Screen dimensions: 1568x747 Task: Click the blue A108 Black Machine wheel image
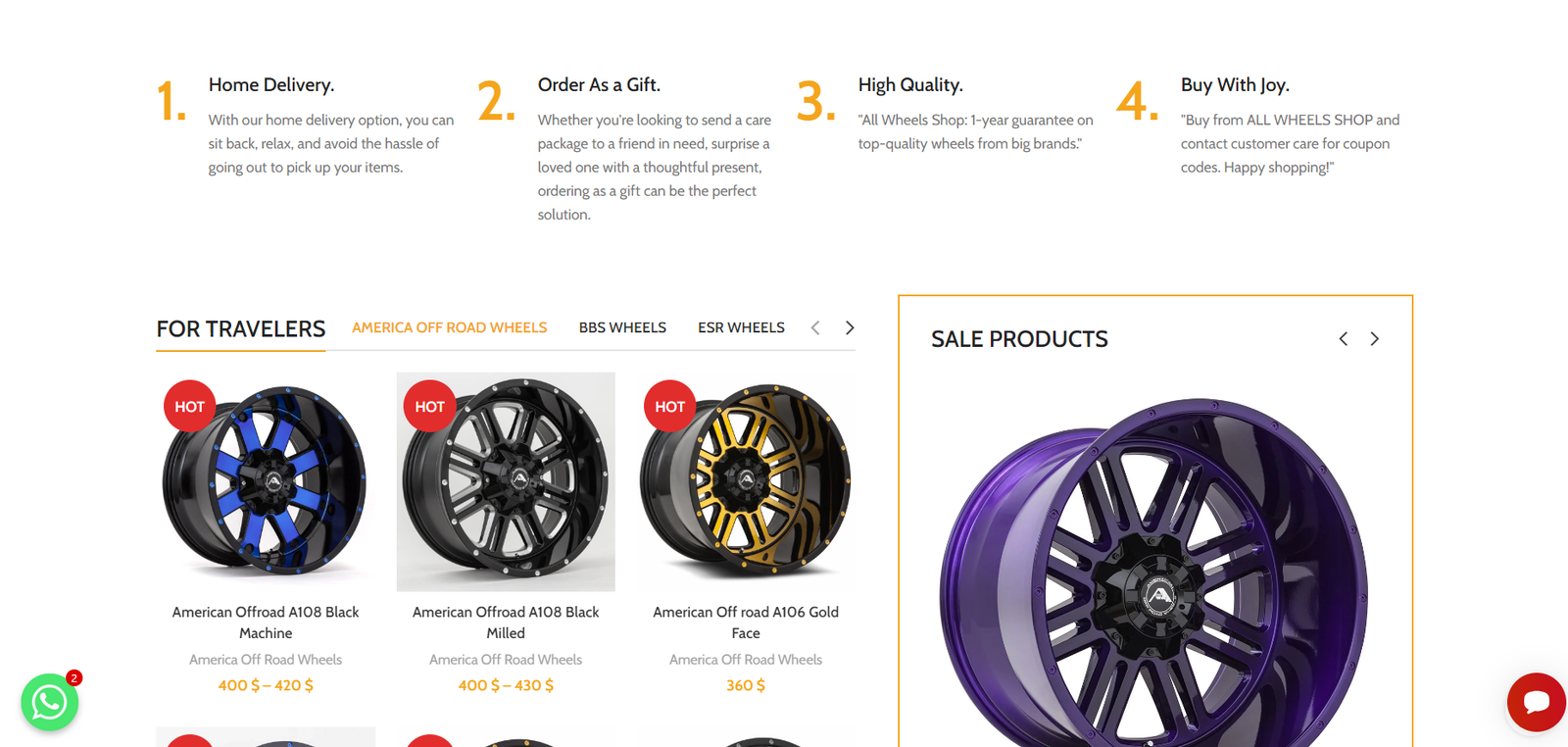[x=266, y=481]
